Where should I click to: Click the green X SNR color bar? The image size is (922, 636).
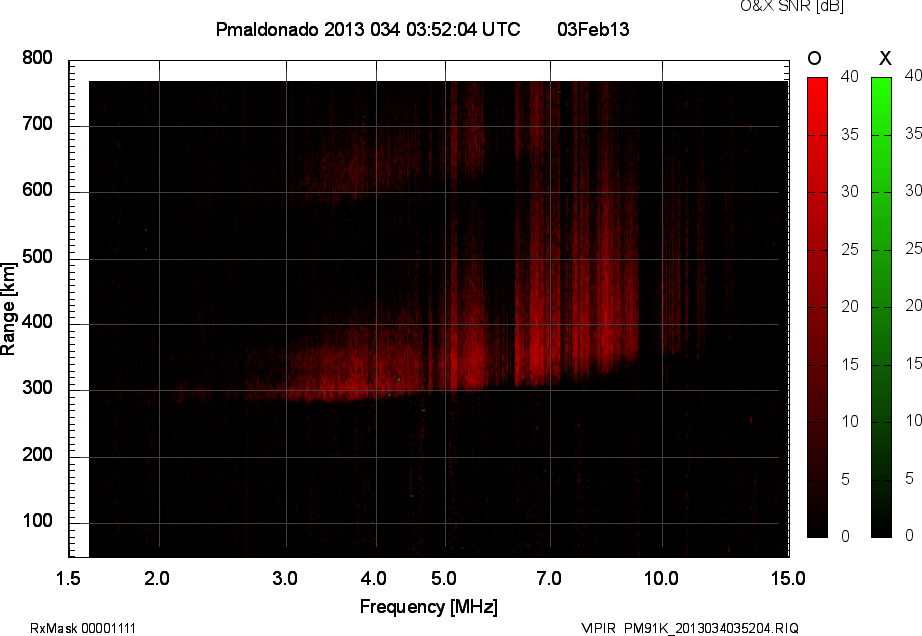881,307
